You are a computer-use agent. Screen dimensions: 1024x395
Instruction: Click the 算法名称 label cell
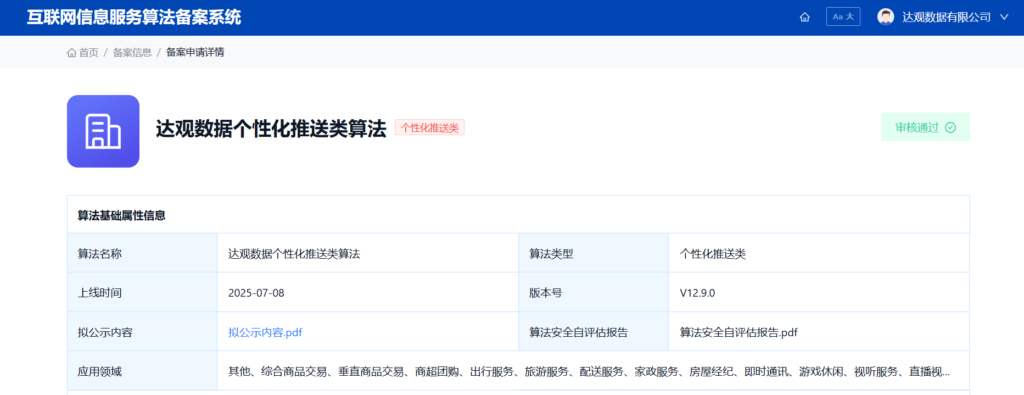[142, 254]
